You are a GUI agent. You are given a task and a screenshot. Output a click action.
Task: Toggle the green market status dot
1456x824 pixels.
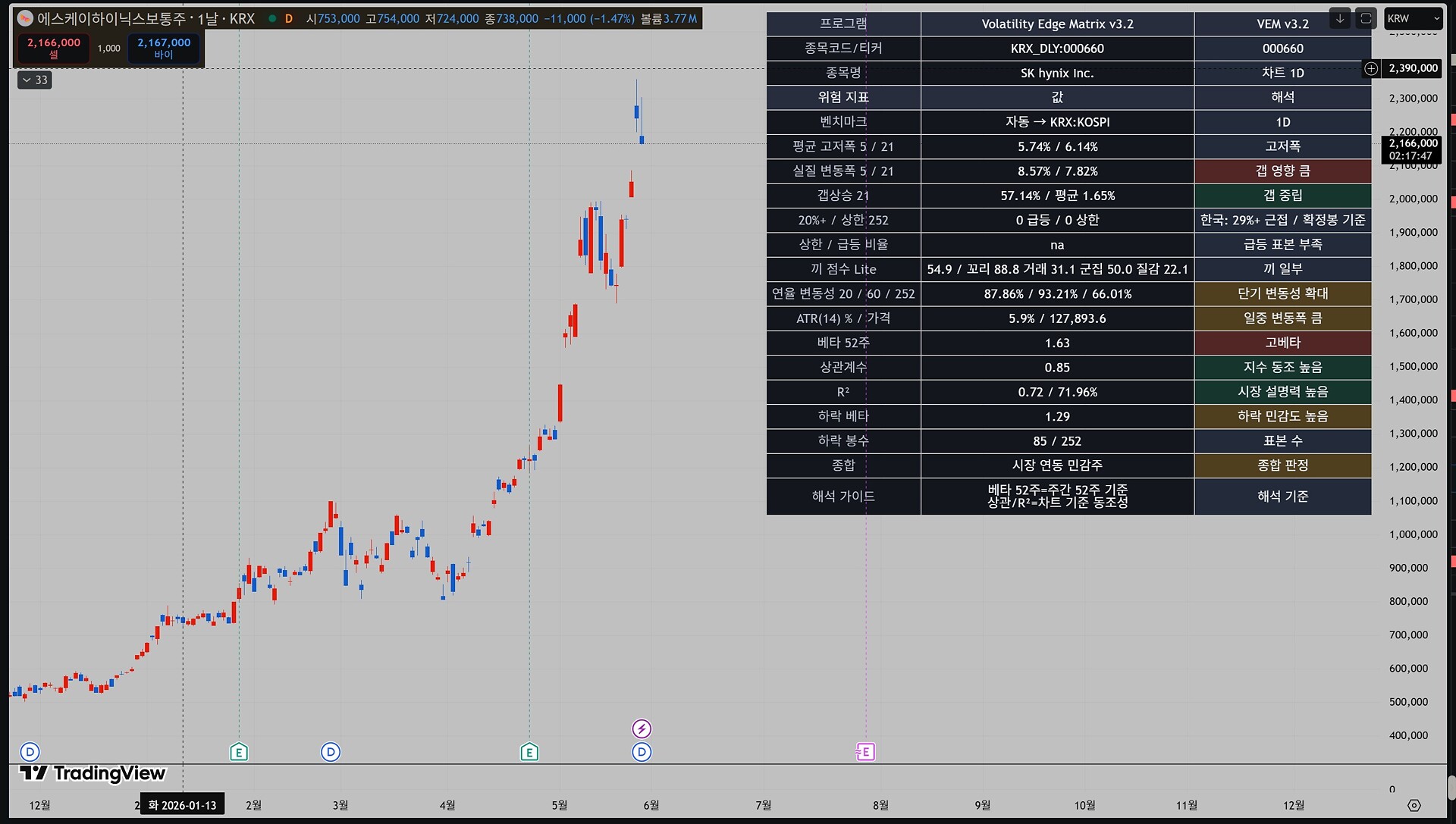tap(272, 18)
